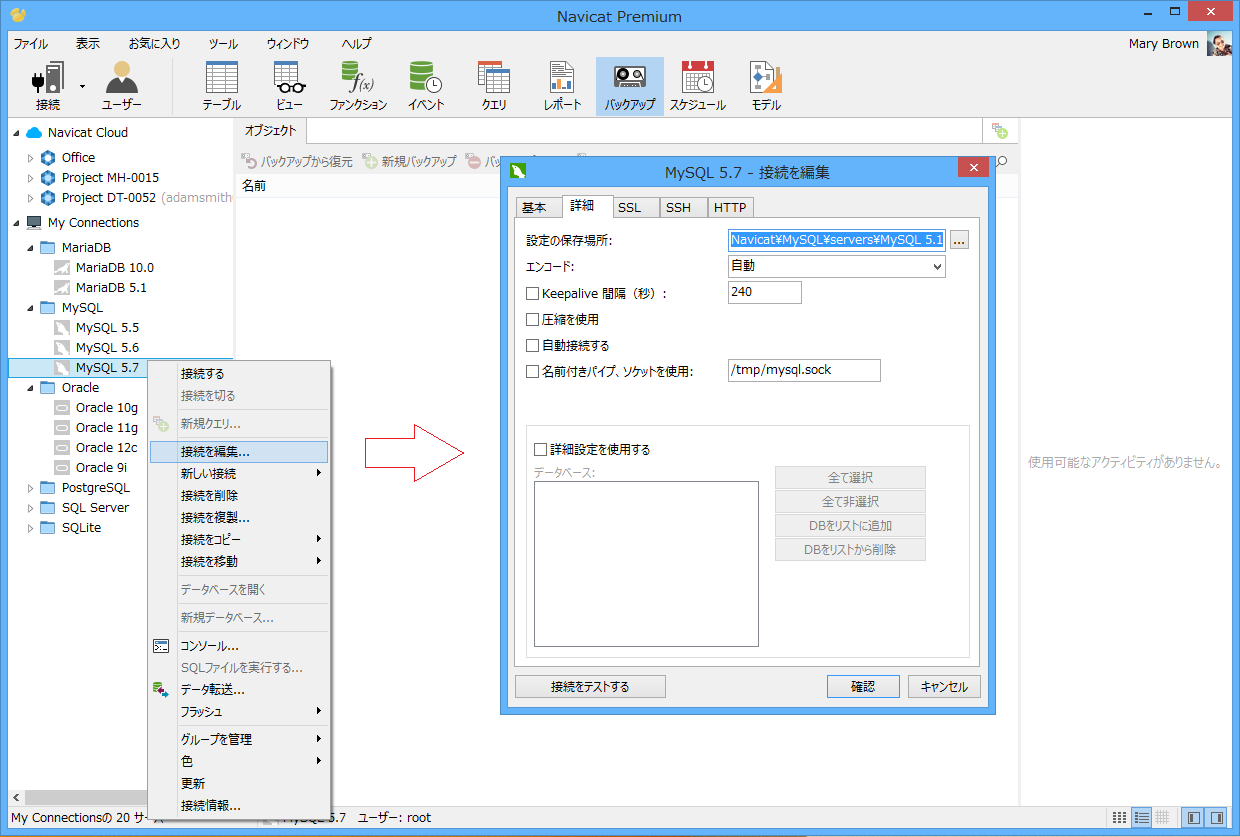Click the green-plus icon right of the オブジェクト tab bar
The height and width of the screenshot is (837, 1240).
tap(999, 131)
